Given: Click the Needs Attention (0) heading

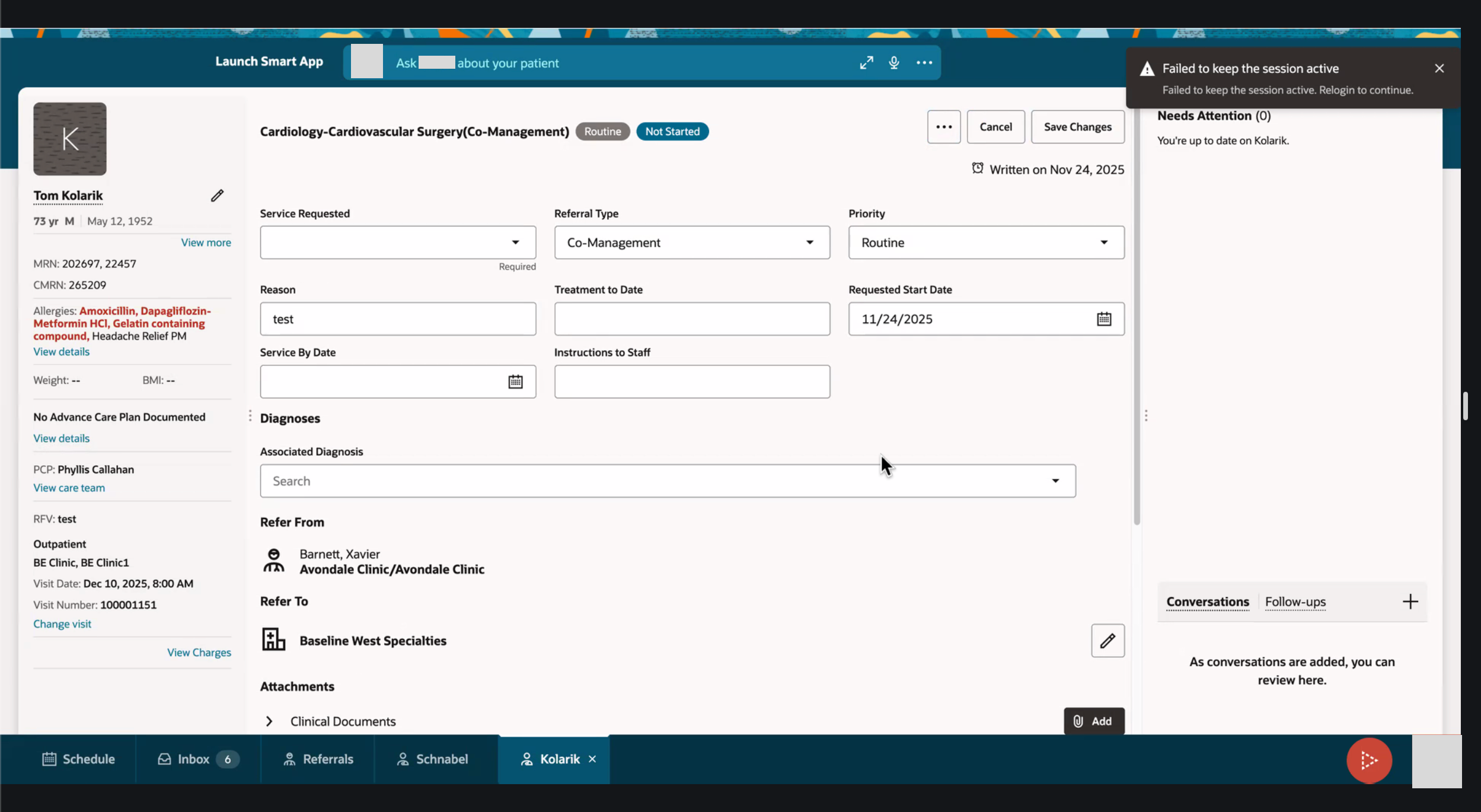Looking at the screenshot, I should click(1214, 116).
